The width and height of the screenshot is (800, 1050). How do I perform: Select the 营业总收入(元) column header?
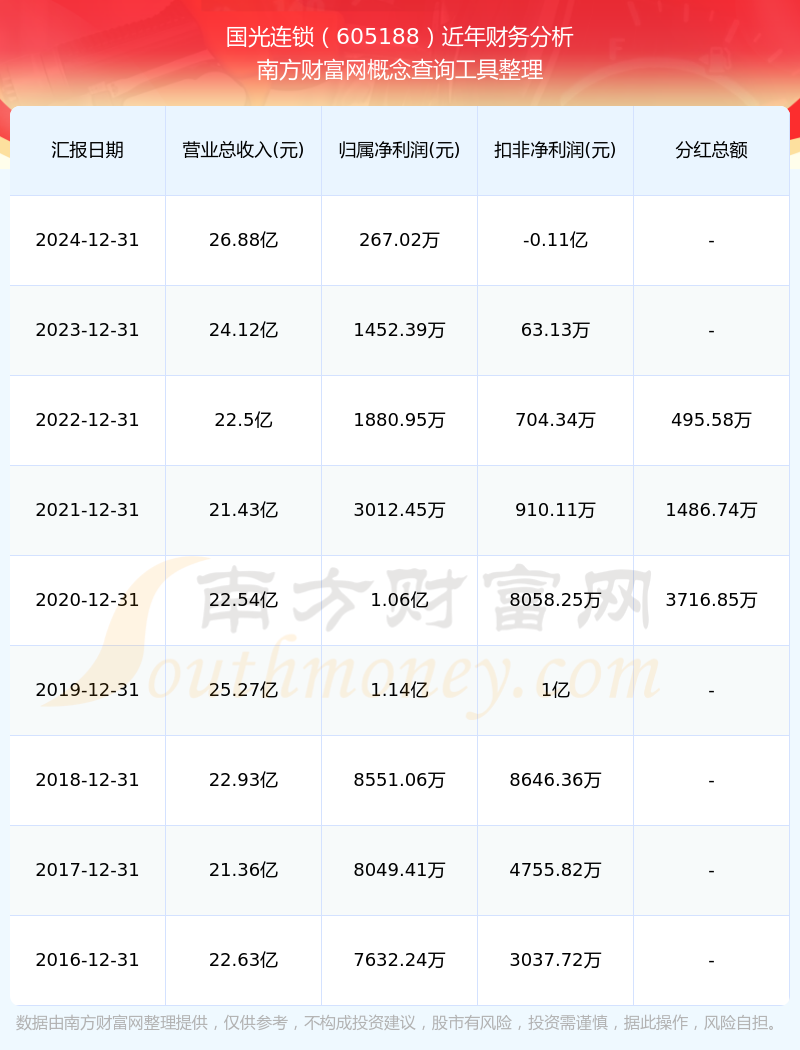[244, 150]
